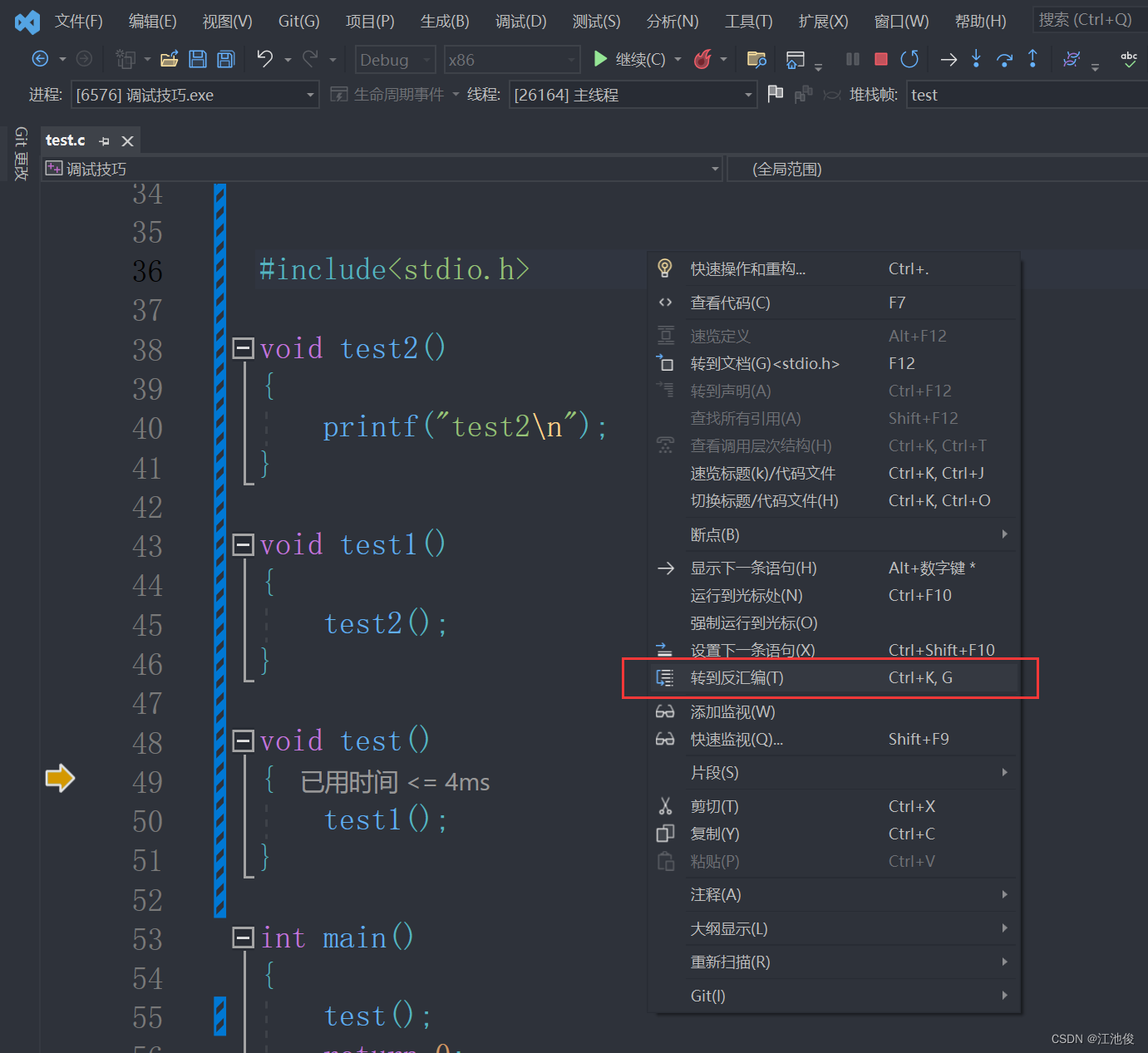The height and width of the screenshot is (1053, 1148).
Task: Select 快速监视(Q) in context menu
Action: (835, 740)
